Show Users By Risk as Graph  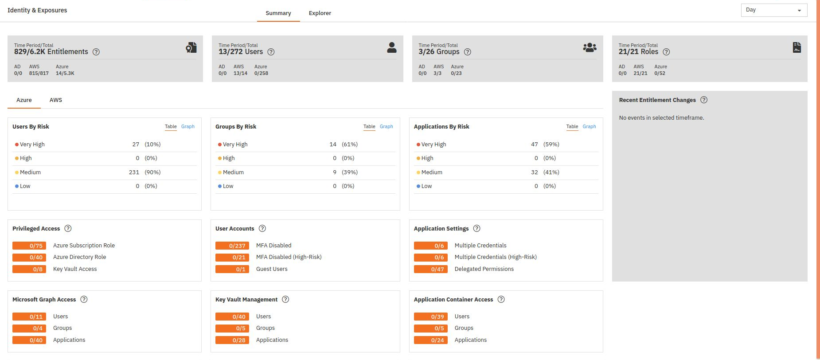tap(188, 127)
